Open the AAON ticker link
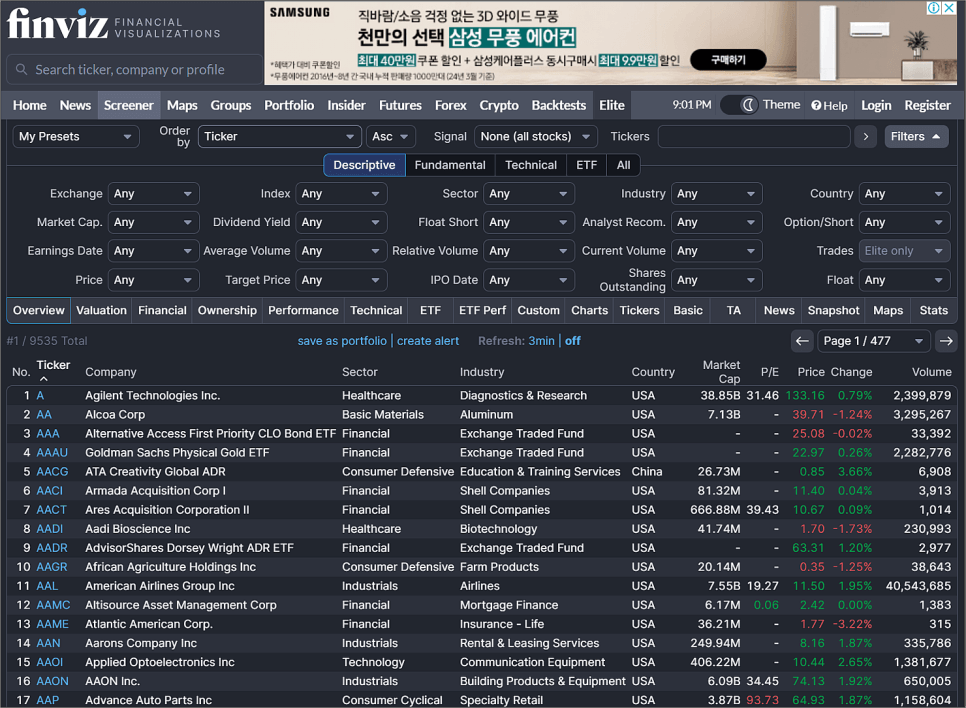 [52, 681]
